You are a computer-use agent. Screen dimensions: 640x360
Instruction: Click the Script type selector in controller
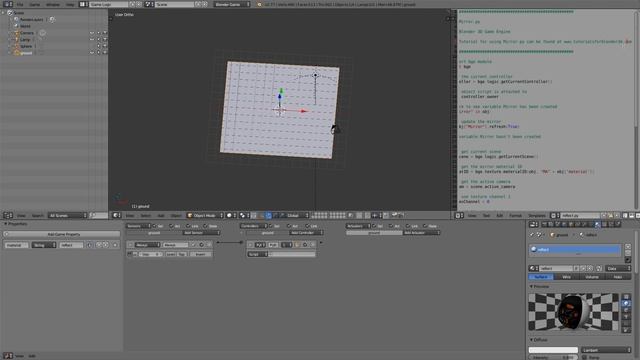click(x=258, y=254)
